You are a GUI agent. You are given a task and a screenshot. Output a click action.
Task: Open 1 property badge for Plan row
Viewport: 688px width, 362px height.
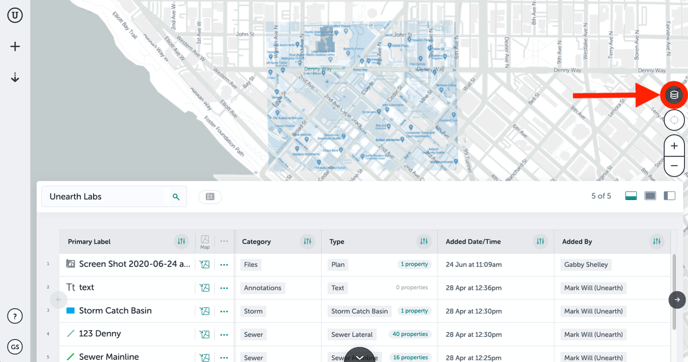[x=414, y=264]
